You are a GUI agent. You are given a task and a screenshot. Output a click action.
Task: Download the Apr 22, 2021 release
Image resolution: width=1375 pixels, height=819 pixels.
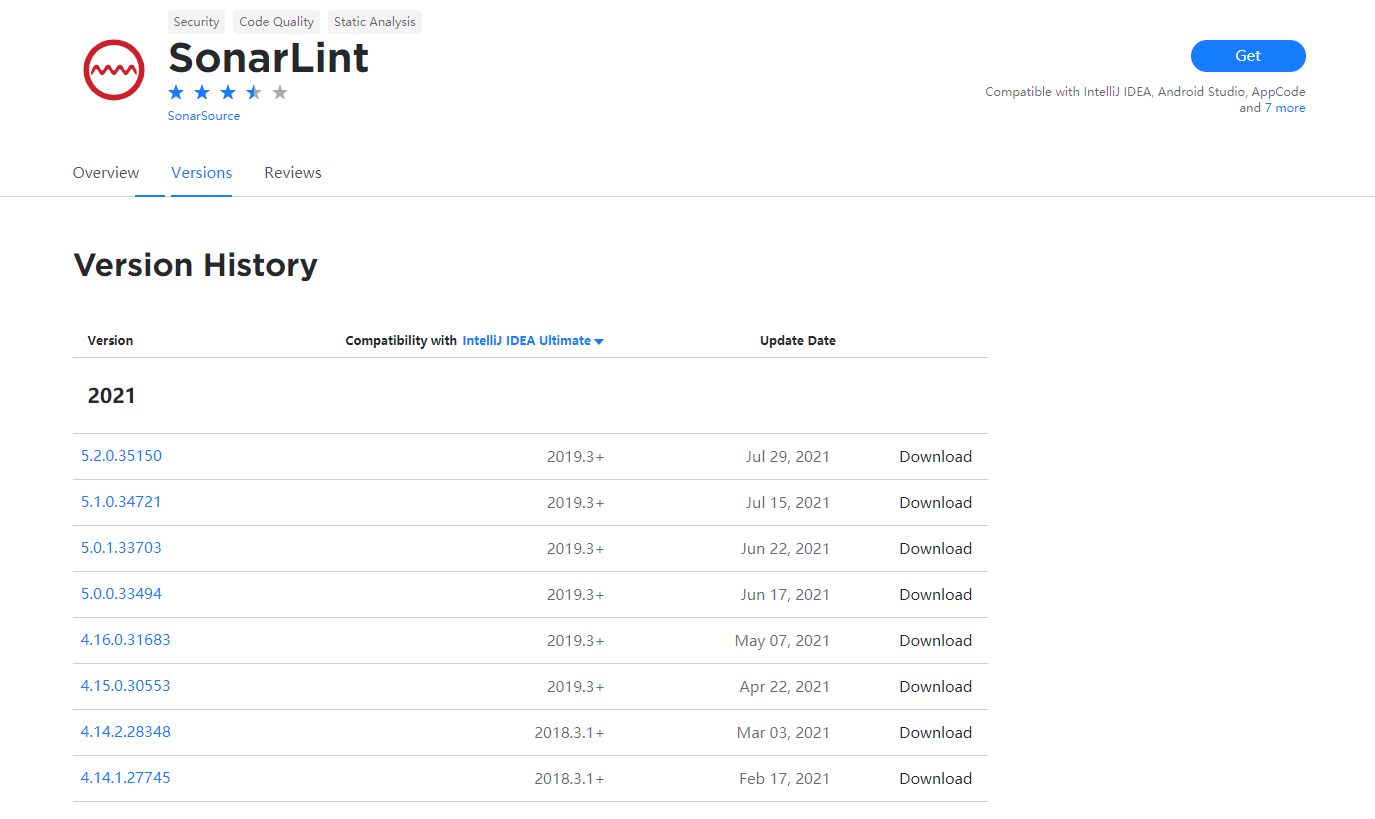tap(935, 687)
